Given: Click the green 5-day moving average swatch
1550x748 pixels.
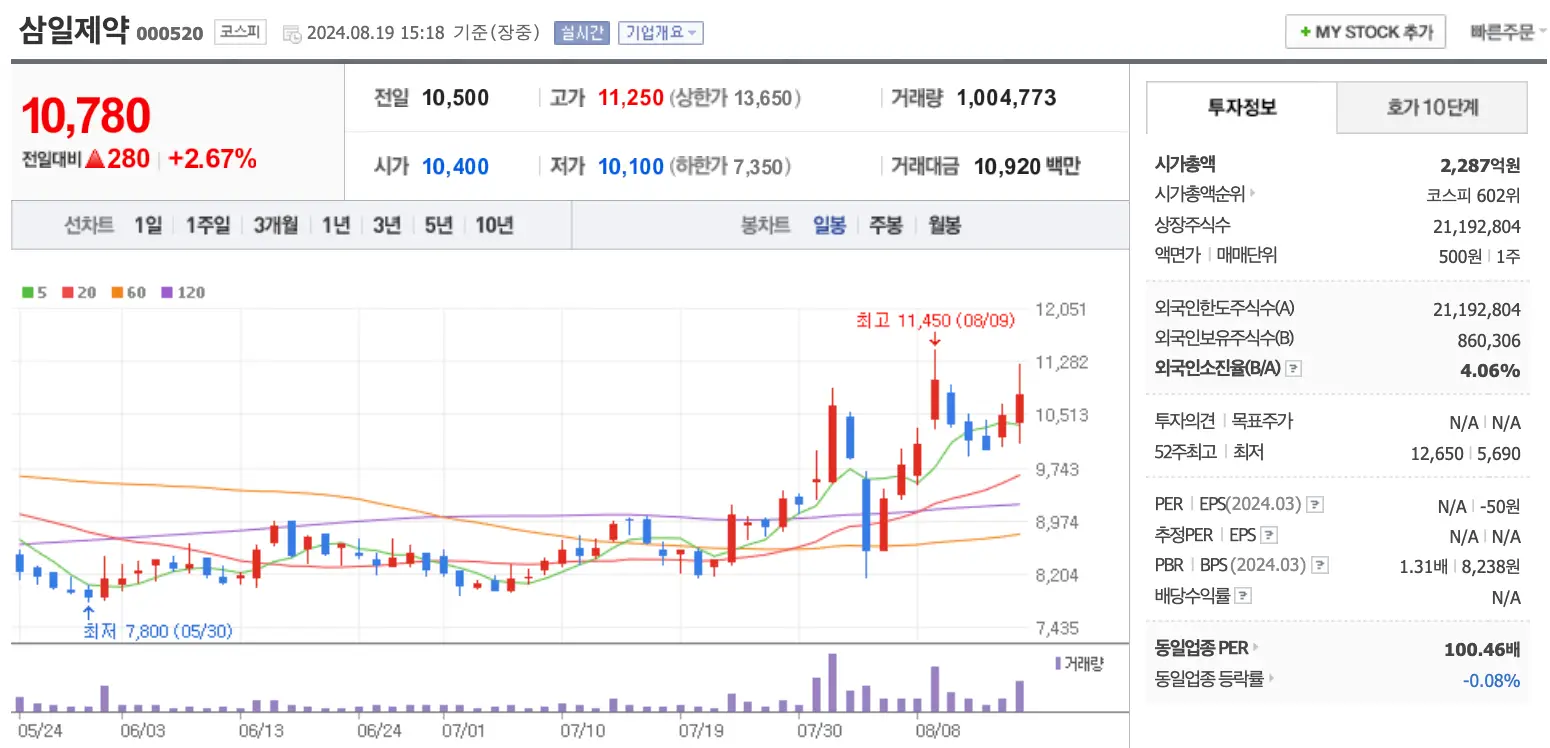Looking at the screenshot, I should tap(28, 293).
